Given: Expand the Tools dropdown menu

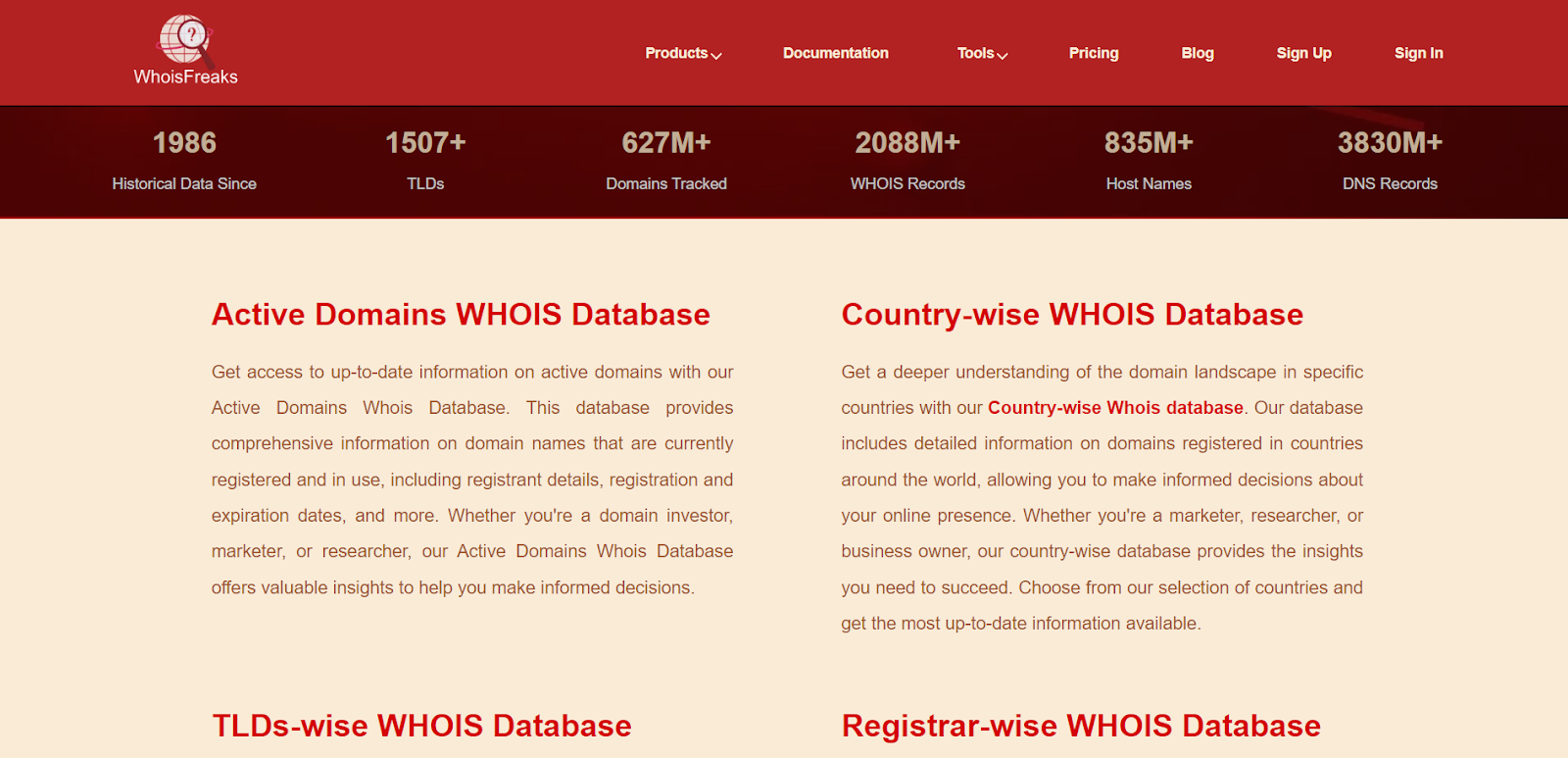Looking at the screenshot, I should [981, 53].
